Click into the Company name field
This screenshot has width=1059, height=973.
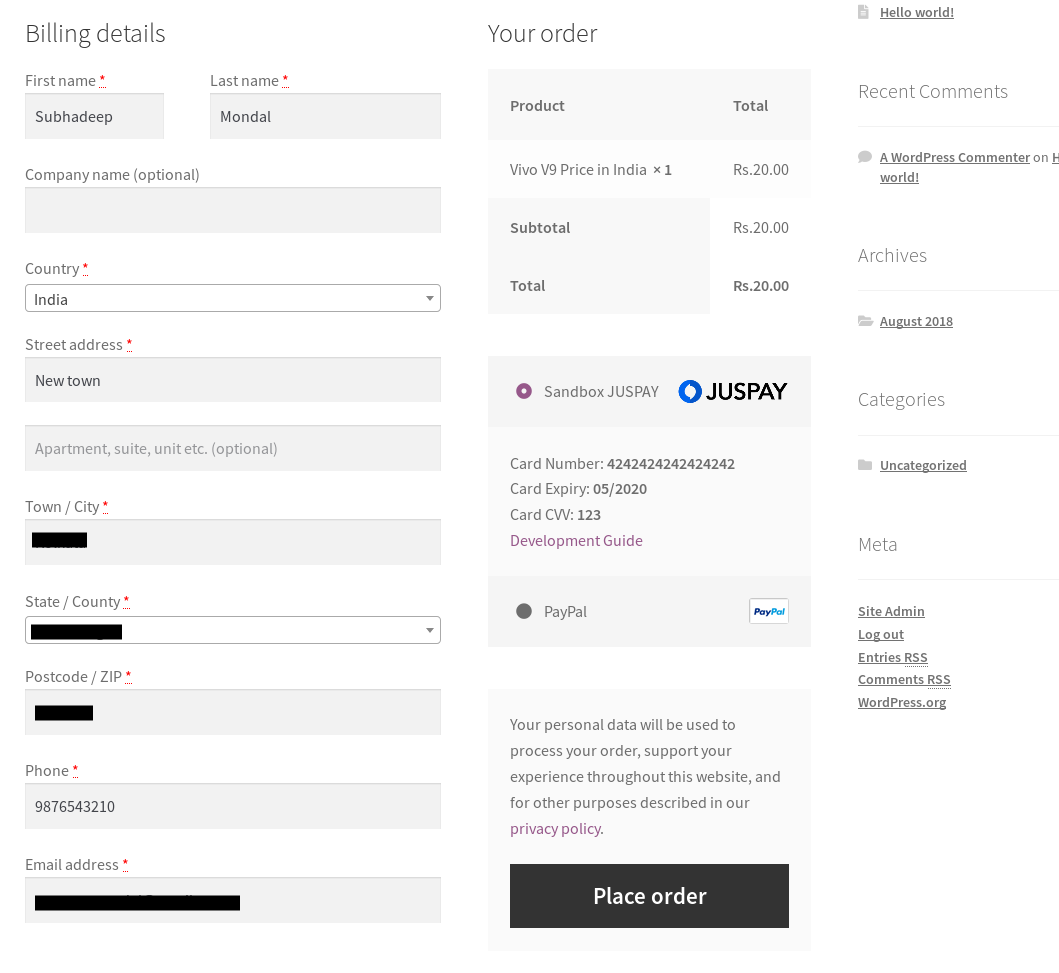pos(232,210)
